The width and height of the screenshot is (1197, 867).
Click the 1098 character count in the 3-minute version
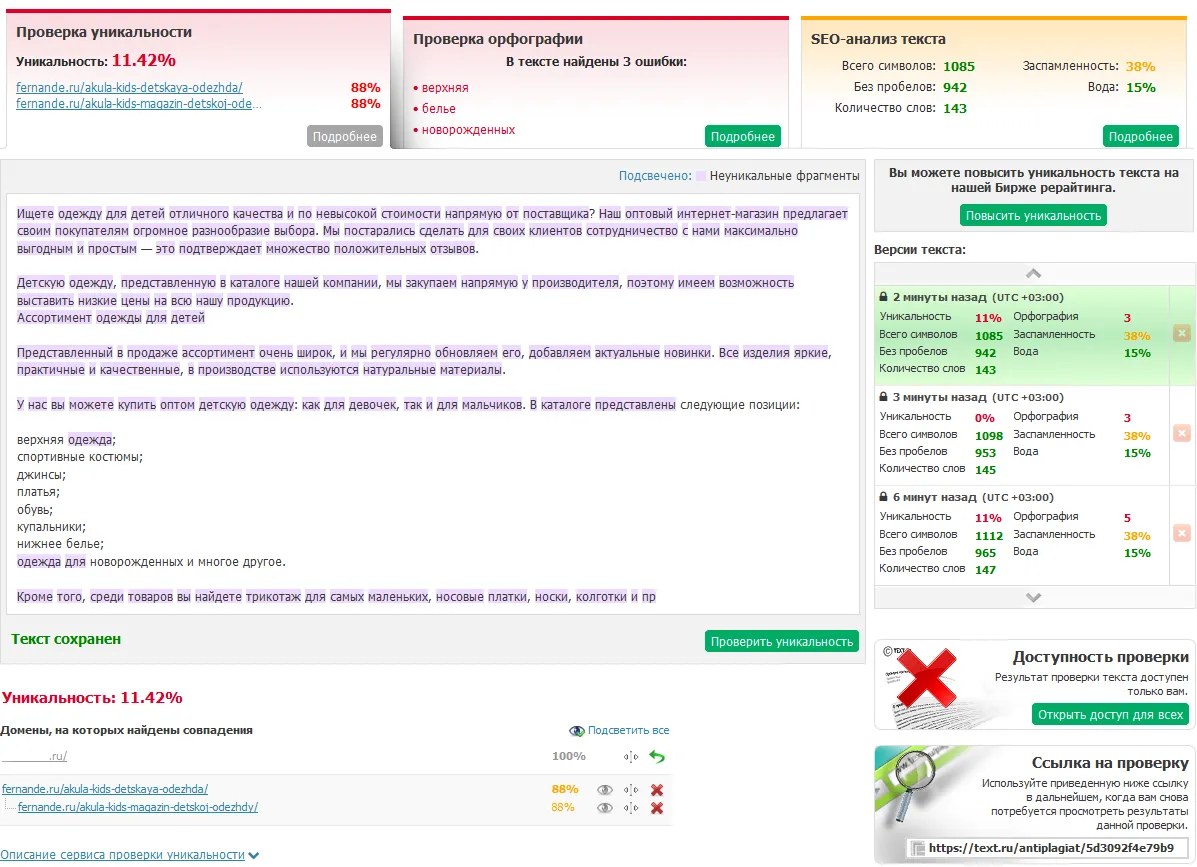tap(989, 436)
